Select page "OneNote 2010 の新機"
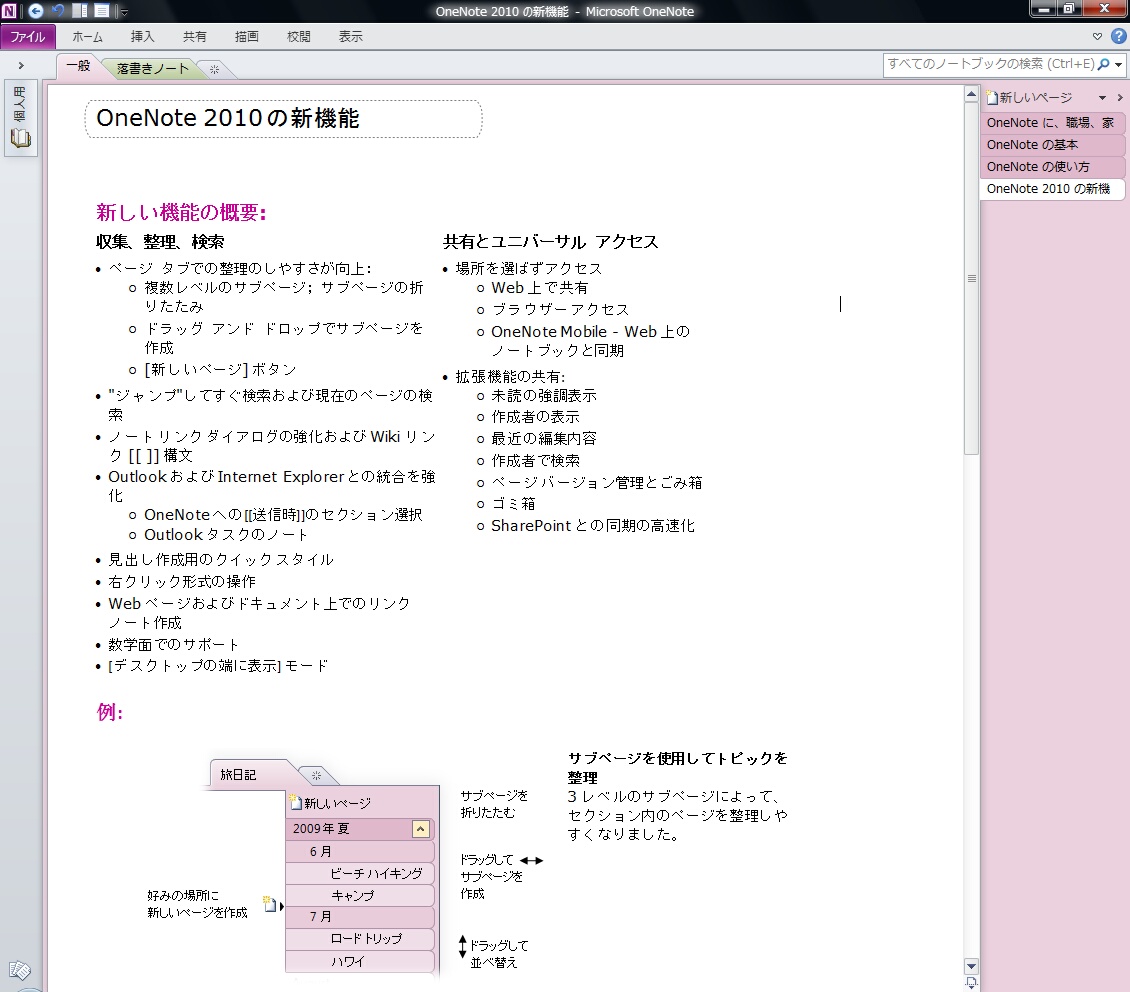1130x992 pixels. pos(1051,189)
